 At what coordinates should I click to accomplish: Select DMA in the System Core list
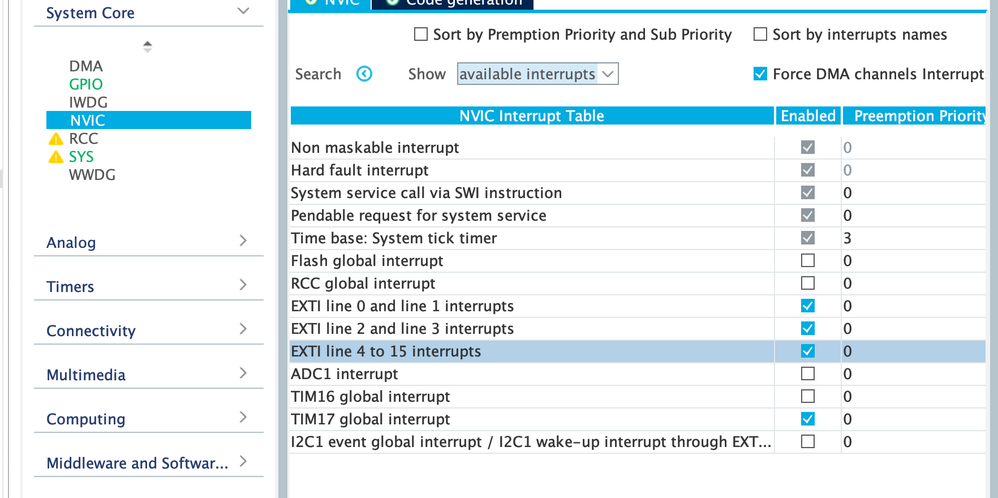click(86, 66)
